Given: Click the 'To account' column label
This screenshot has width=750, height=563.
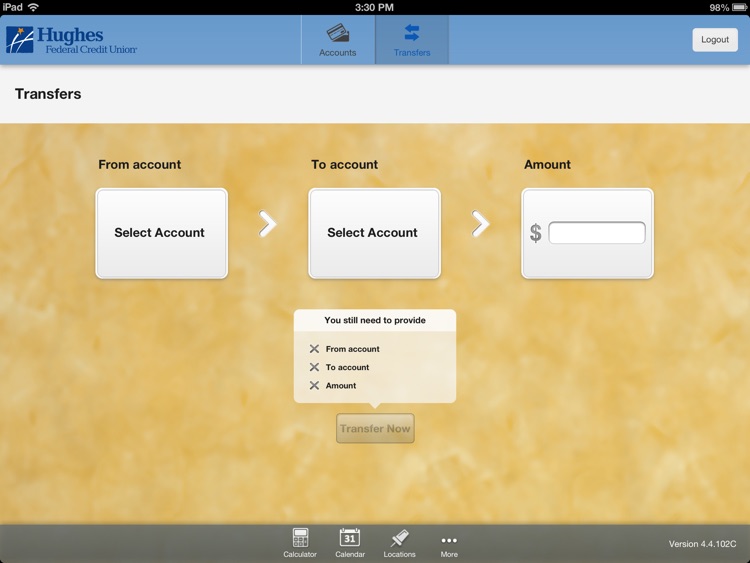Looking at the screenshot, I should [x=344, y=165].
